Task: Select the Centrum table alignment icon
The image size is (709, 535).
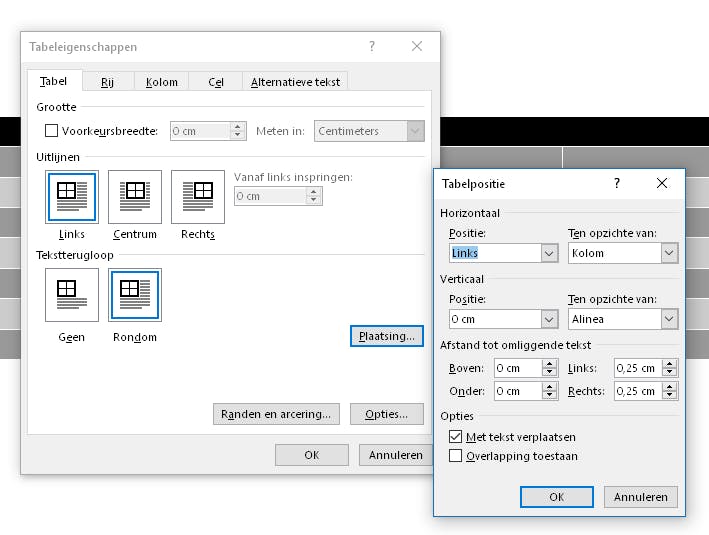Action: pyautogui.click(x=135, y=197)
